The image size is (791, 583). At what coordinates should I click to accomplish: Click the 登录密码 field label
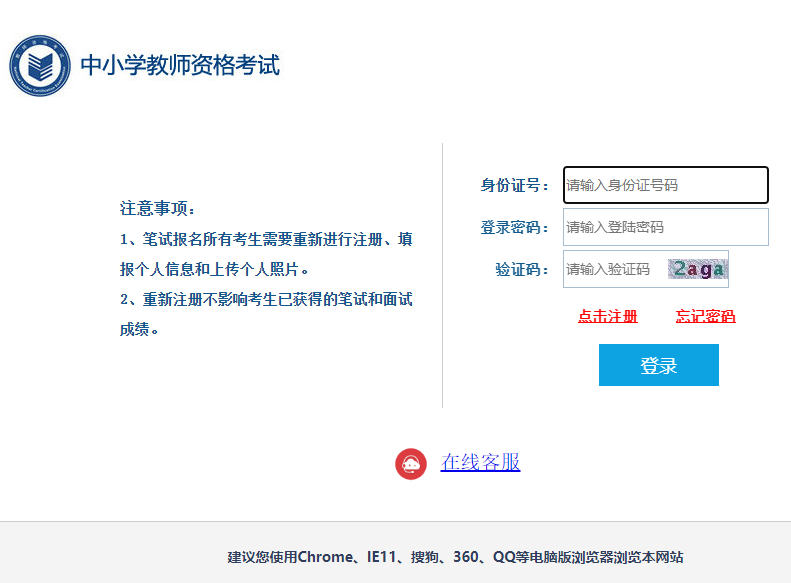pos(514,227)
